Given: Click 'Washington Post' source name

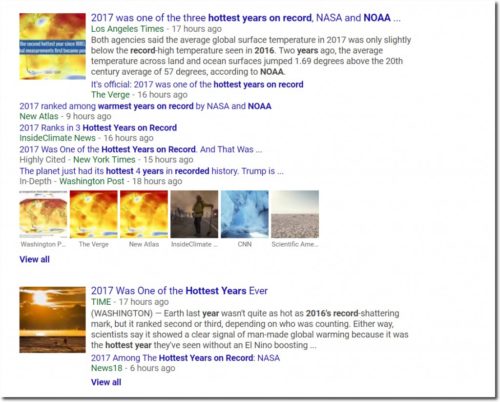Looking at the screenshot, I should point(92,181).
